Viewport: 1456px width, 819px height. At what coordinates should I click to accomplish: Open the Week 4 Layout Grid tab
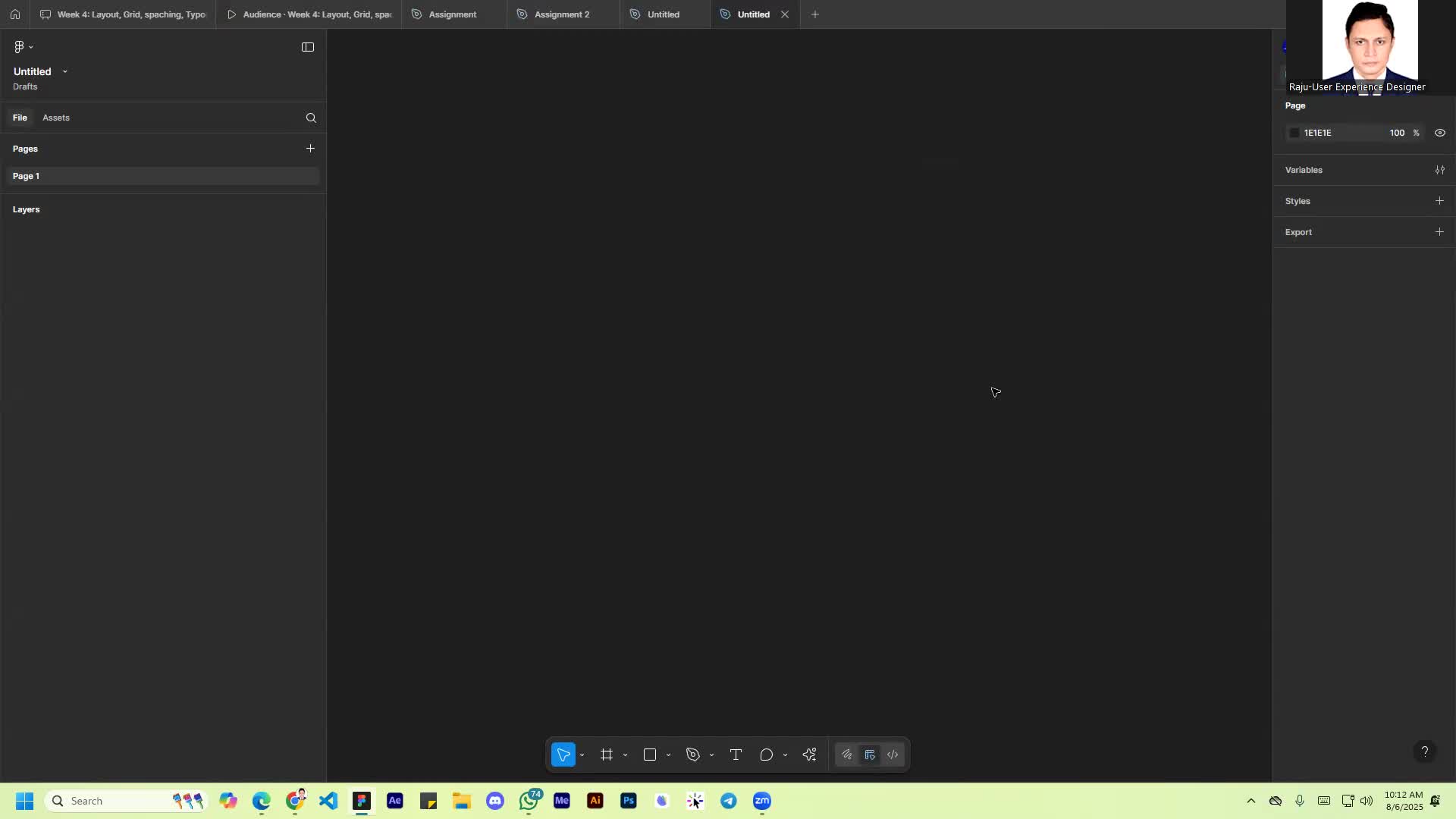(x=124, y=14)
